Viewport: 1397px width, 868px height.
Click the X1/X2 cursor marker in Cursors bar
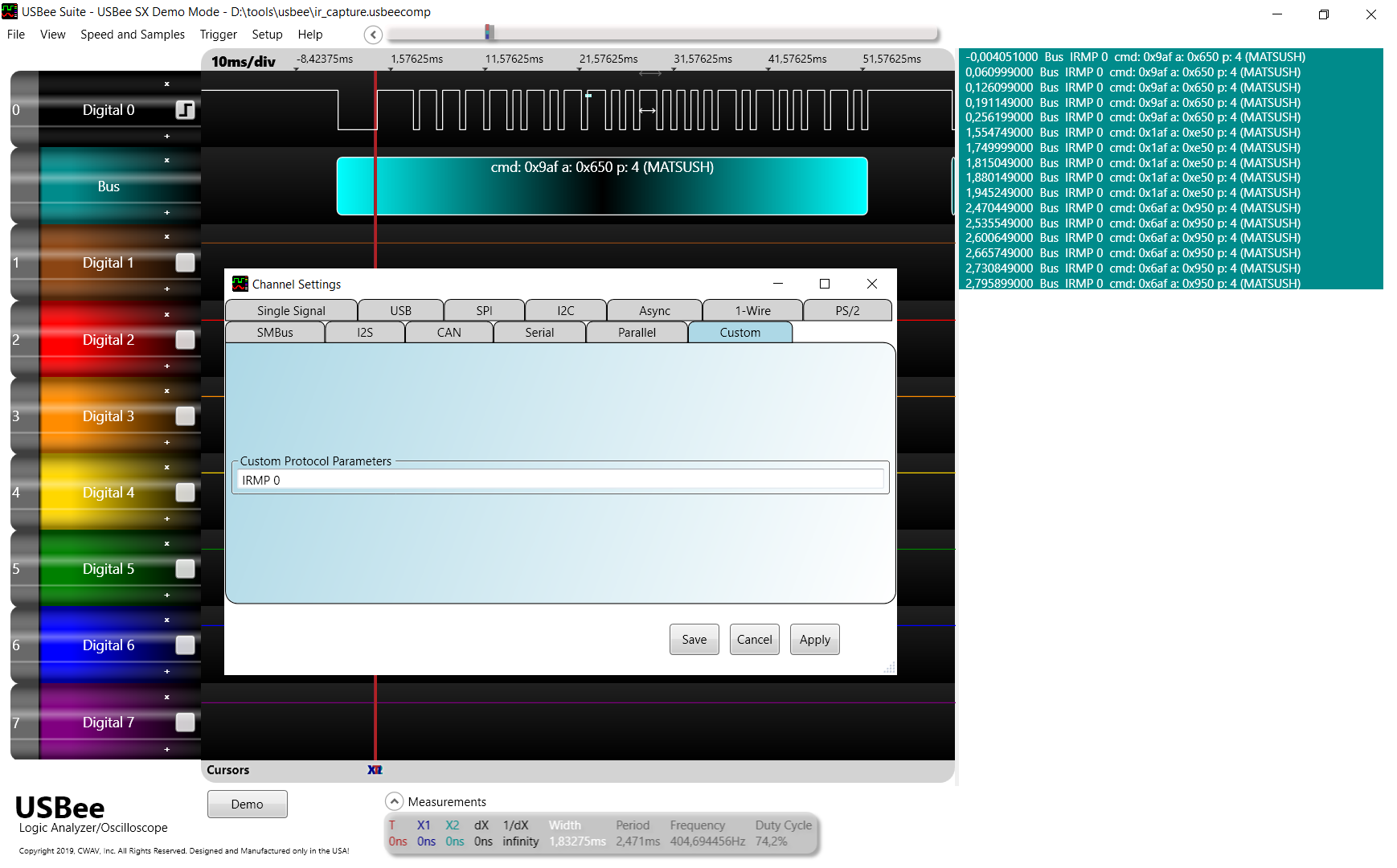pos(375,770)
